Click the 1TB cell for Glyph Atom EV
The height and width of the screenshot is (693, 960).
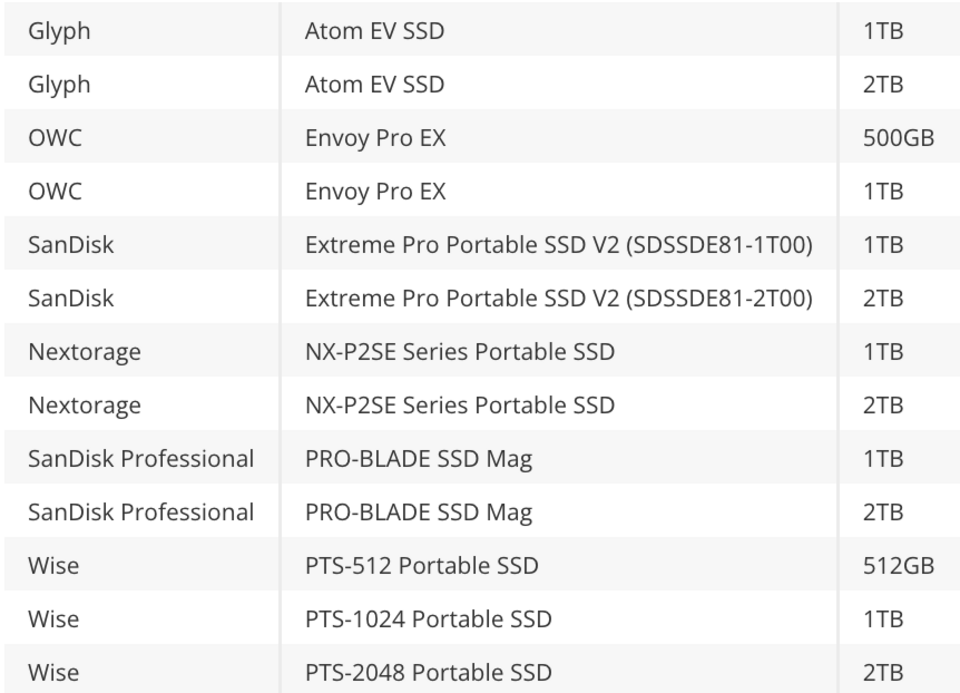883,31
